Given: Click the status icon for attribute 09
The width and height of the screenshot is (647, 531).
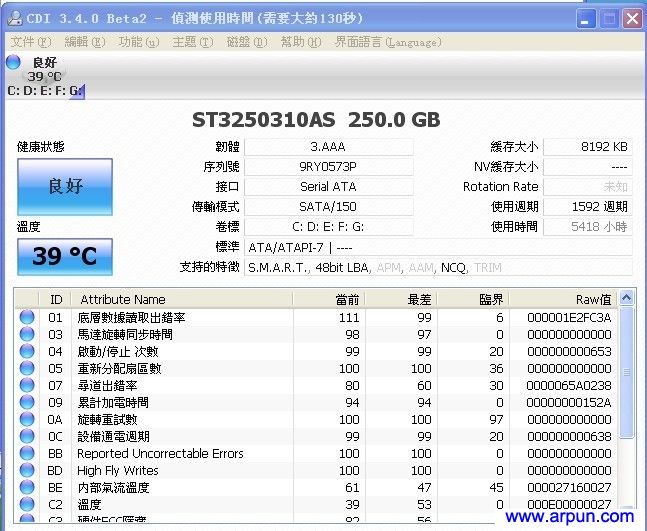Looking at the screenshot, I should point(27,403).
